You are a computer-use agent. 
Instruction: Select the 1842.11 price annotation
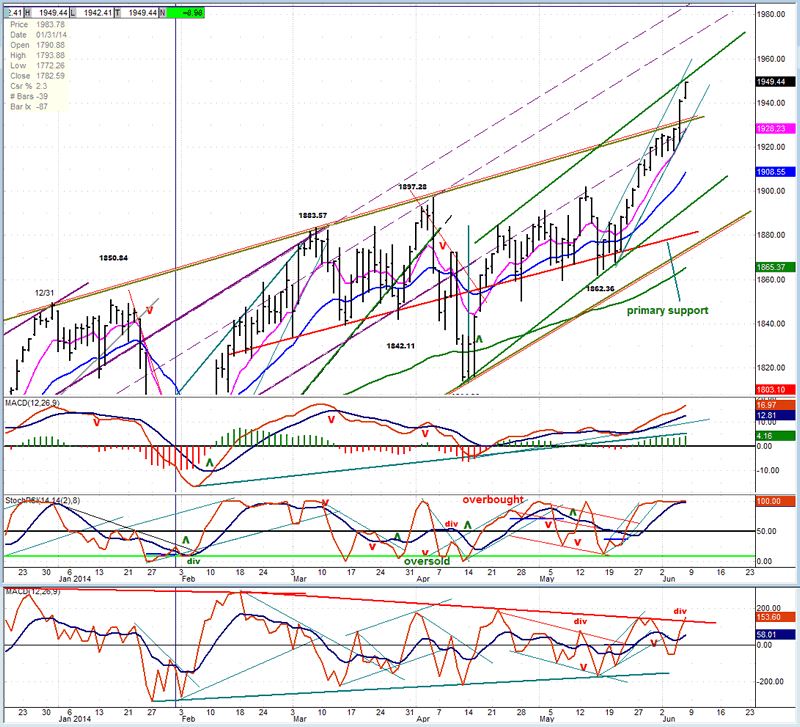pyautogui.click(x=401, y=345)
